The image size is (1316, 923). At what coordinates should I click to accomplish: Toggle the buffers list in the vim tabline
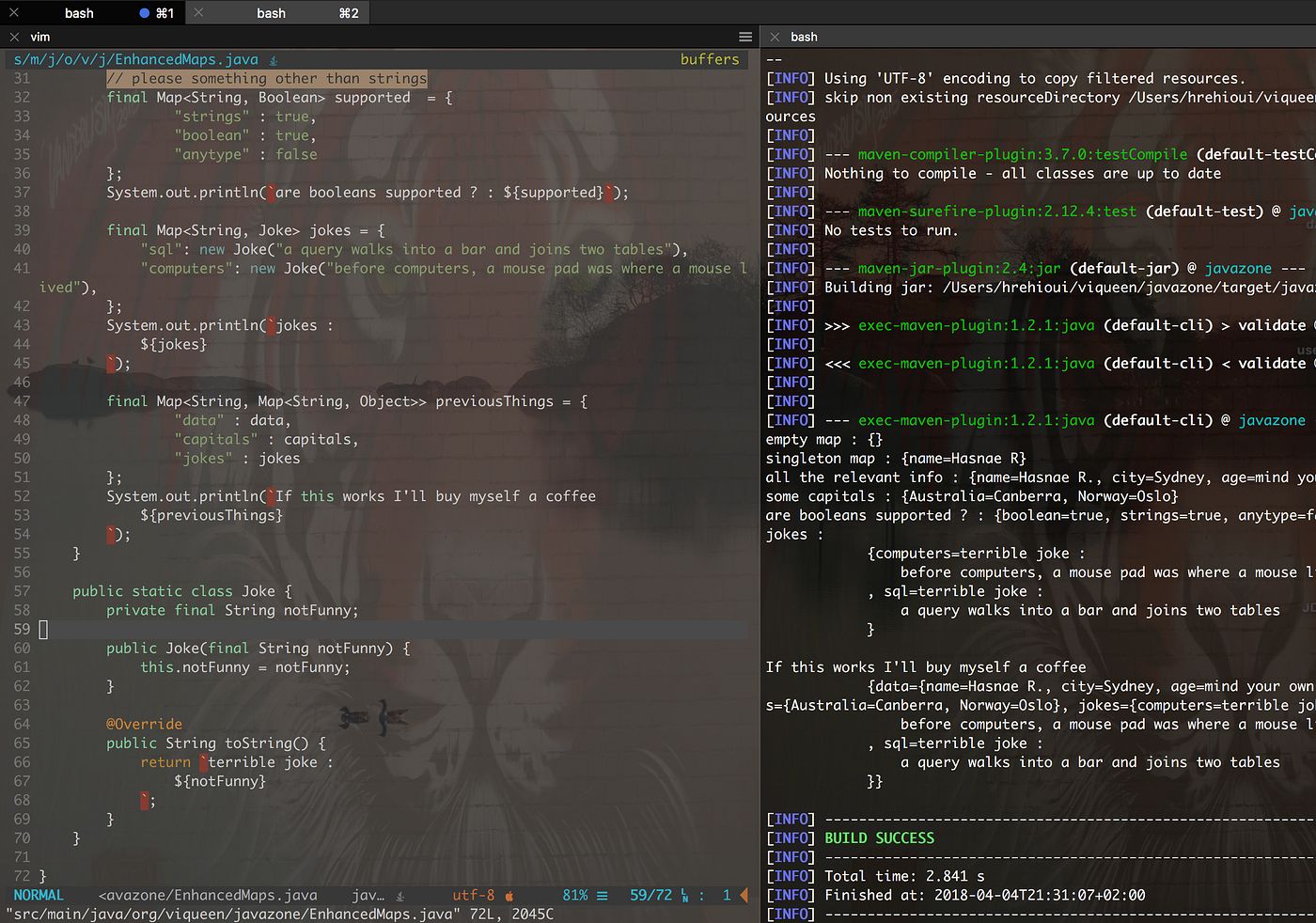pyautogui.click(x=710, y=58)
